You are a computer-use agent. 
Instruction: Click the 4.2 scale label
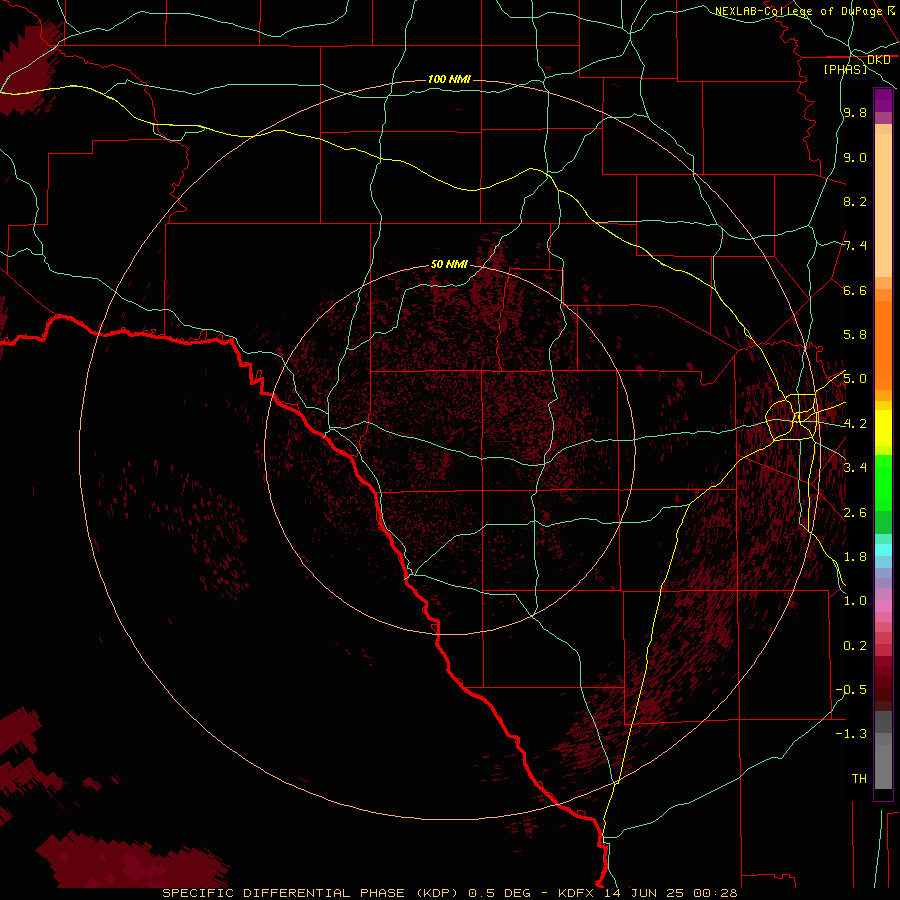pyautogui.click(x=855, y=424)
